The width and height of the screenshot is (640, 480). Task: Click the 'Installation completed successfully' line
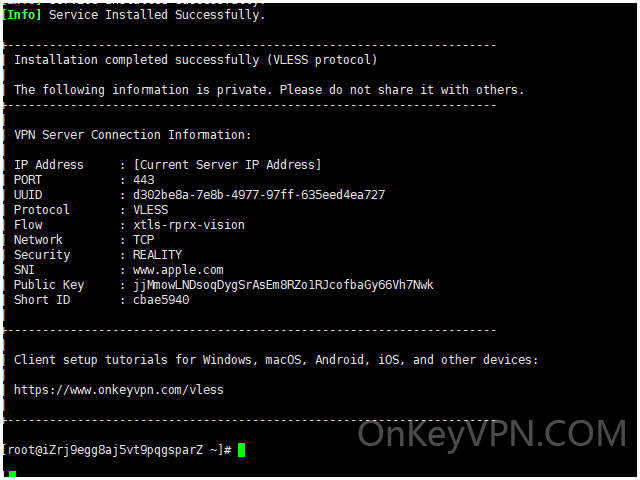click(x=196, y=60)
